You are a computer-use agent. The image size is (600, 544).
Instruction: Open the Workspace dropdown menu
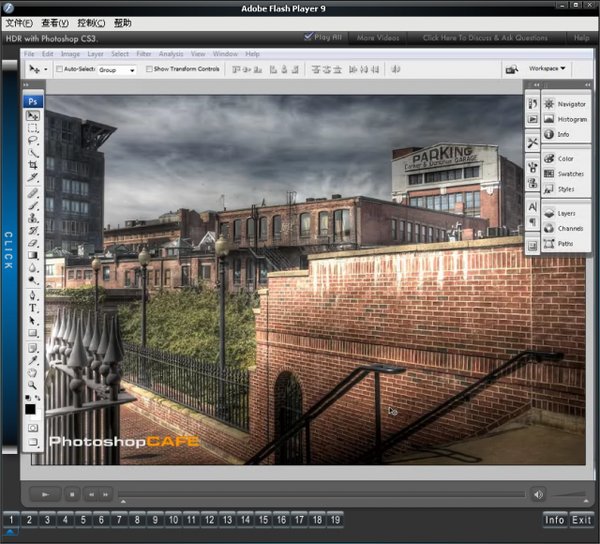(x=547, y=69)
